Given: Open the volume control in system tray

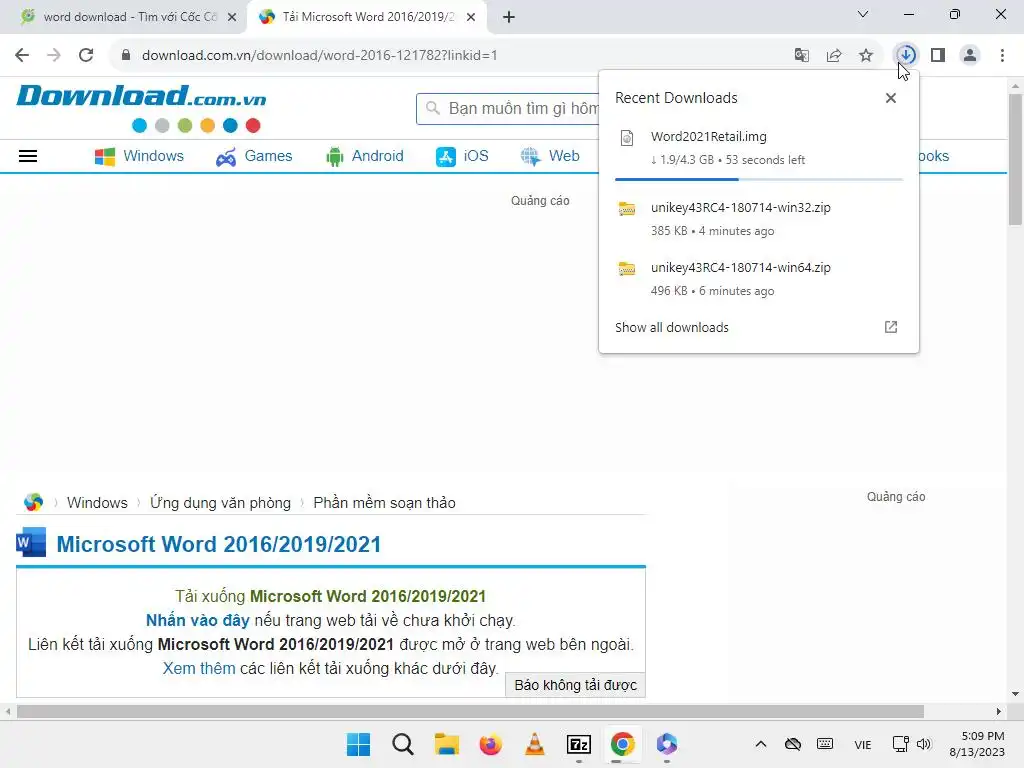Looking at the screenshot, I should coord(923,744).
